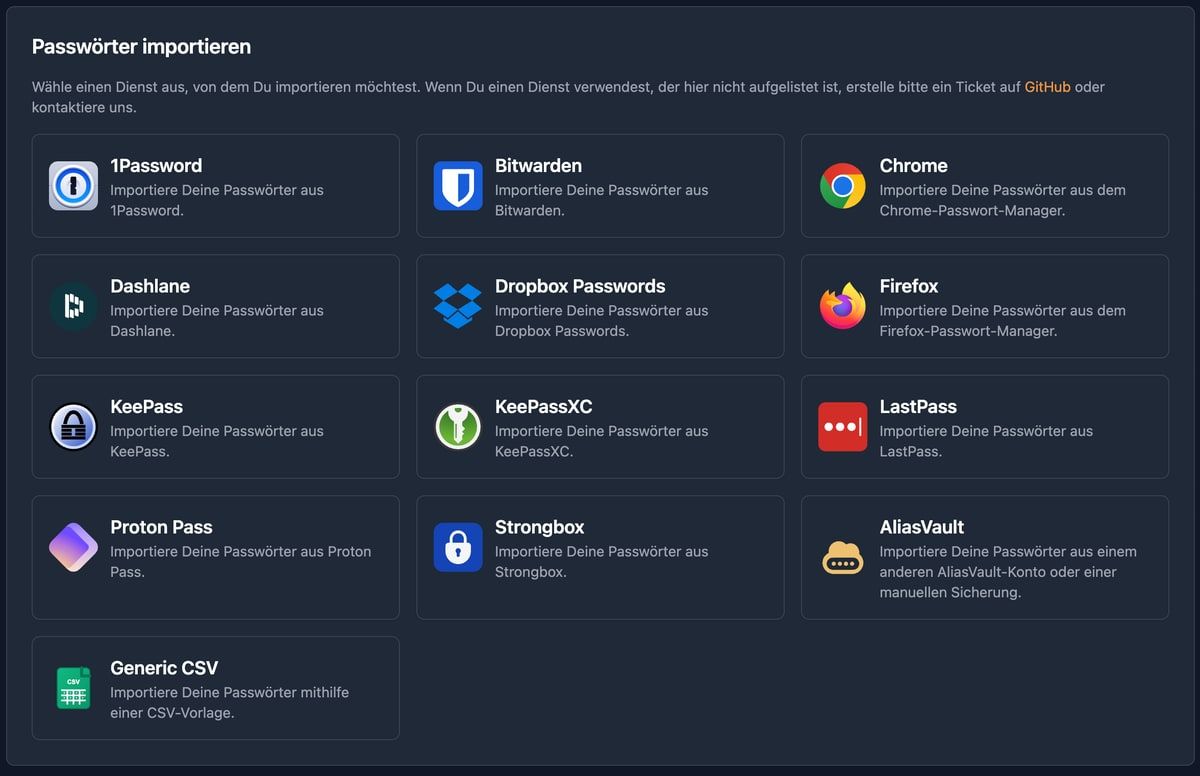Choose the Dashlane logo icon
The height and width of the screenshot is (776, 1200).
point(73,306)
